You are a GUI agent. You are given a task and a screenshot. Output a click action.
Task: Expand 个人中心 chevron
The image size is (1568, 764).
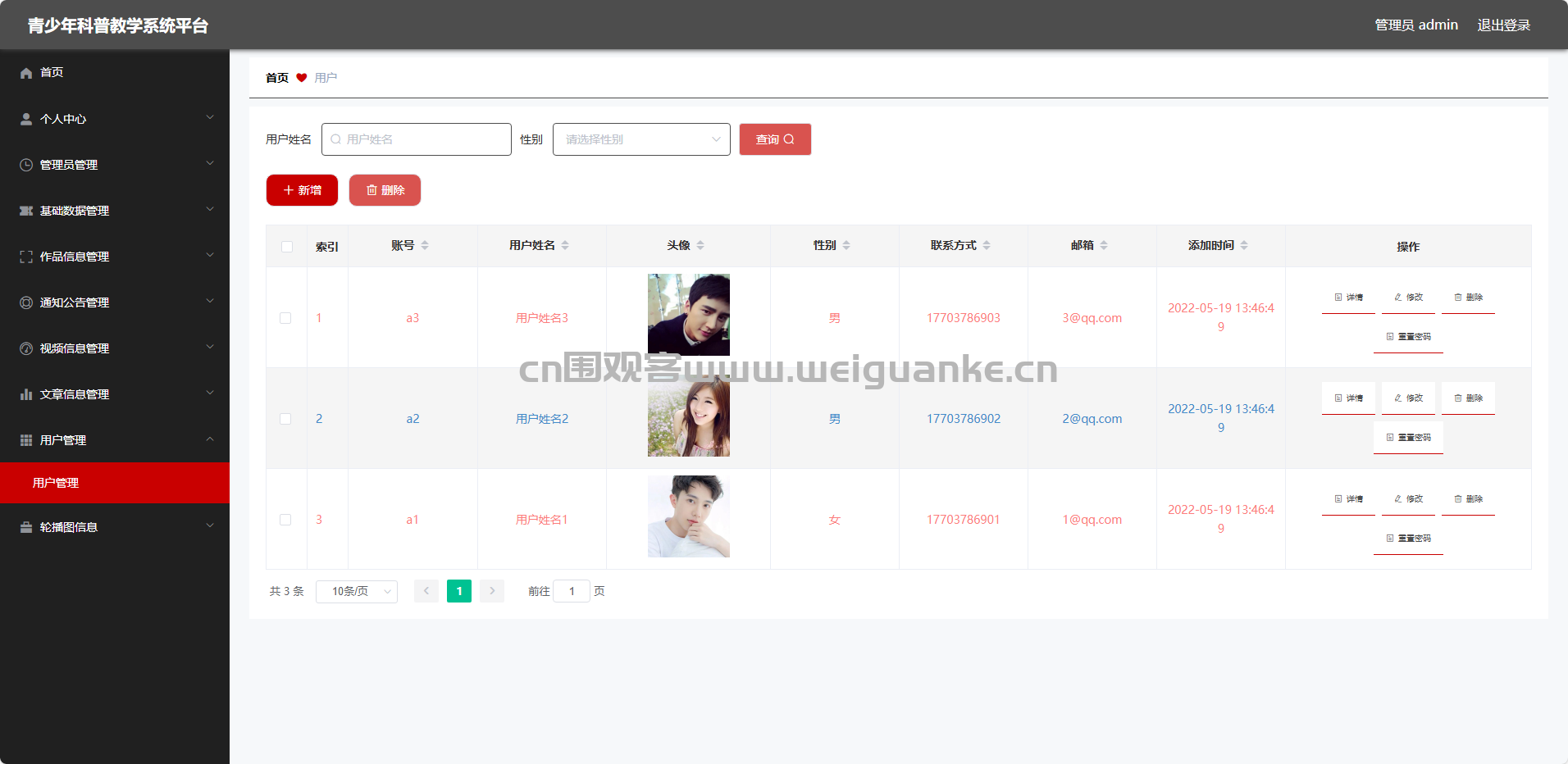(x=210, y=117)
